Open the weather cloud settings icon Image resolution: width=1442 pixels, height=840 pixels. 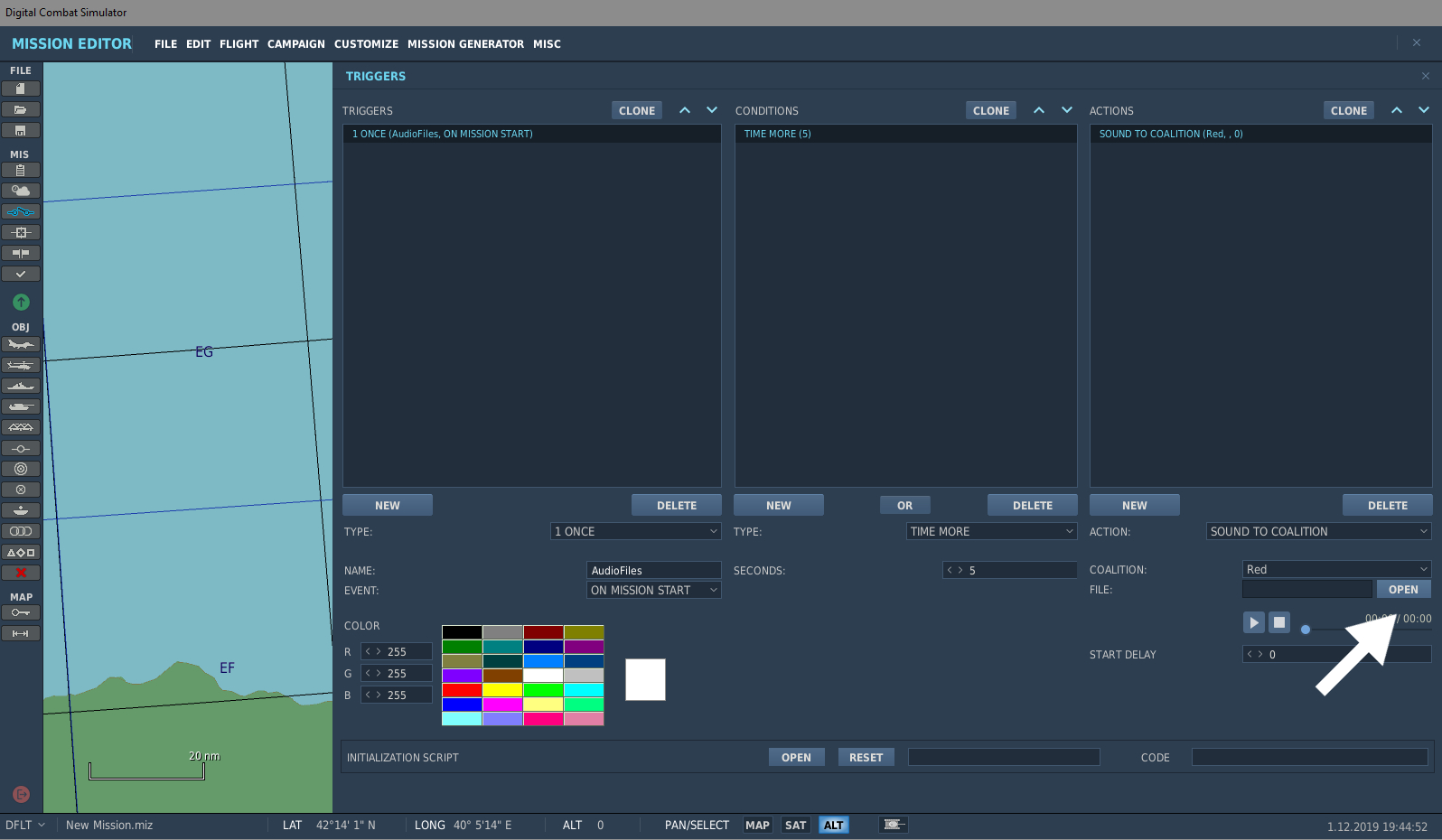[x=21, y=191]
